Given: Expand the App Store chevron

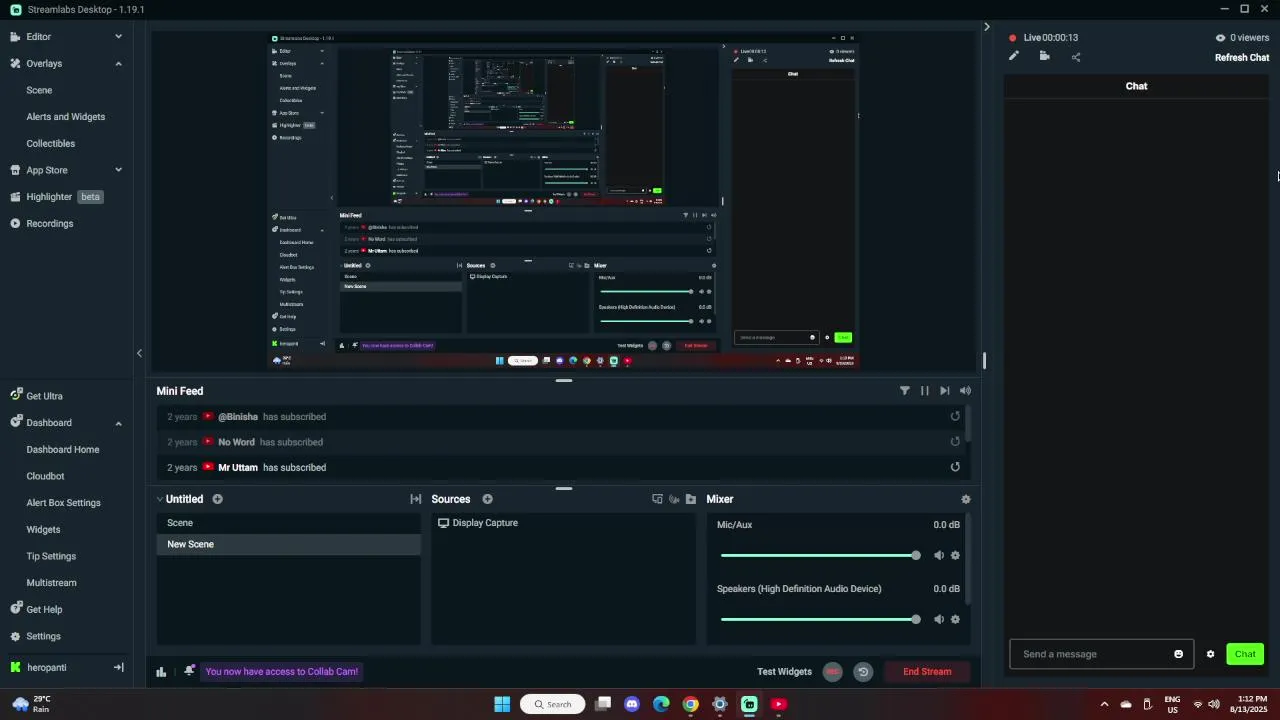Looking at the screenshot, I should (x=118, y=170).
